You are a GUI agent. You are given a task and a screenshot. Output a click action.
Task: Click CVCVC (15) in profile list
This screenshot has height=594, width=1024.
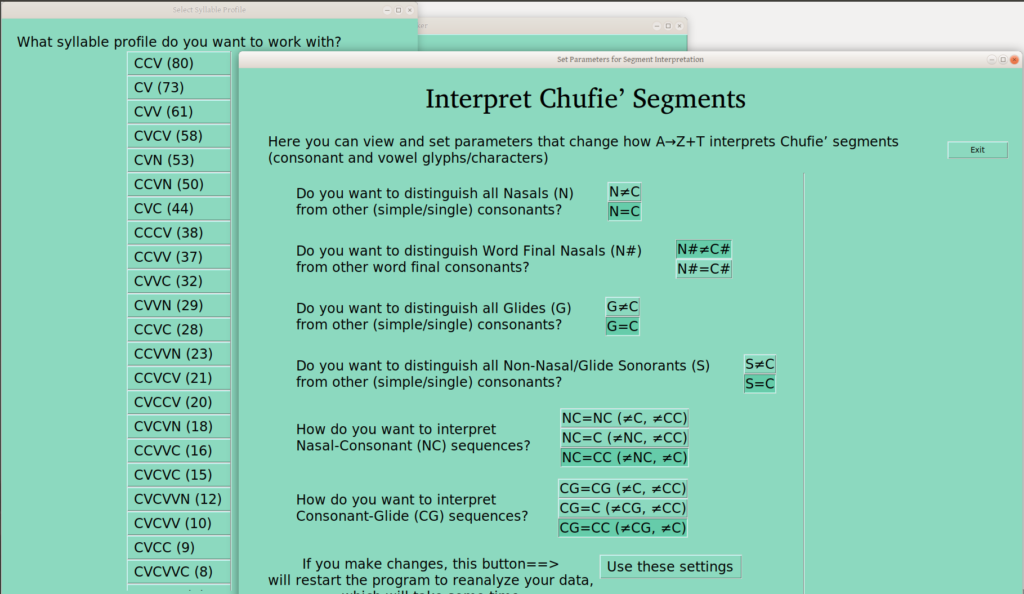tap(178, 475)
